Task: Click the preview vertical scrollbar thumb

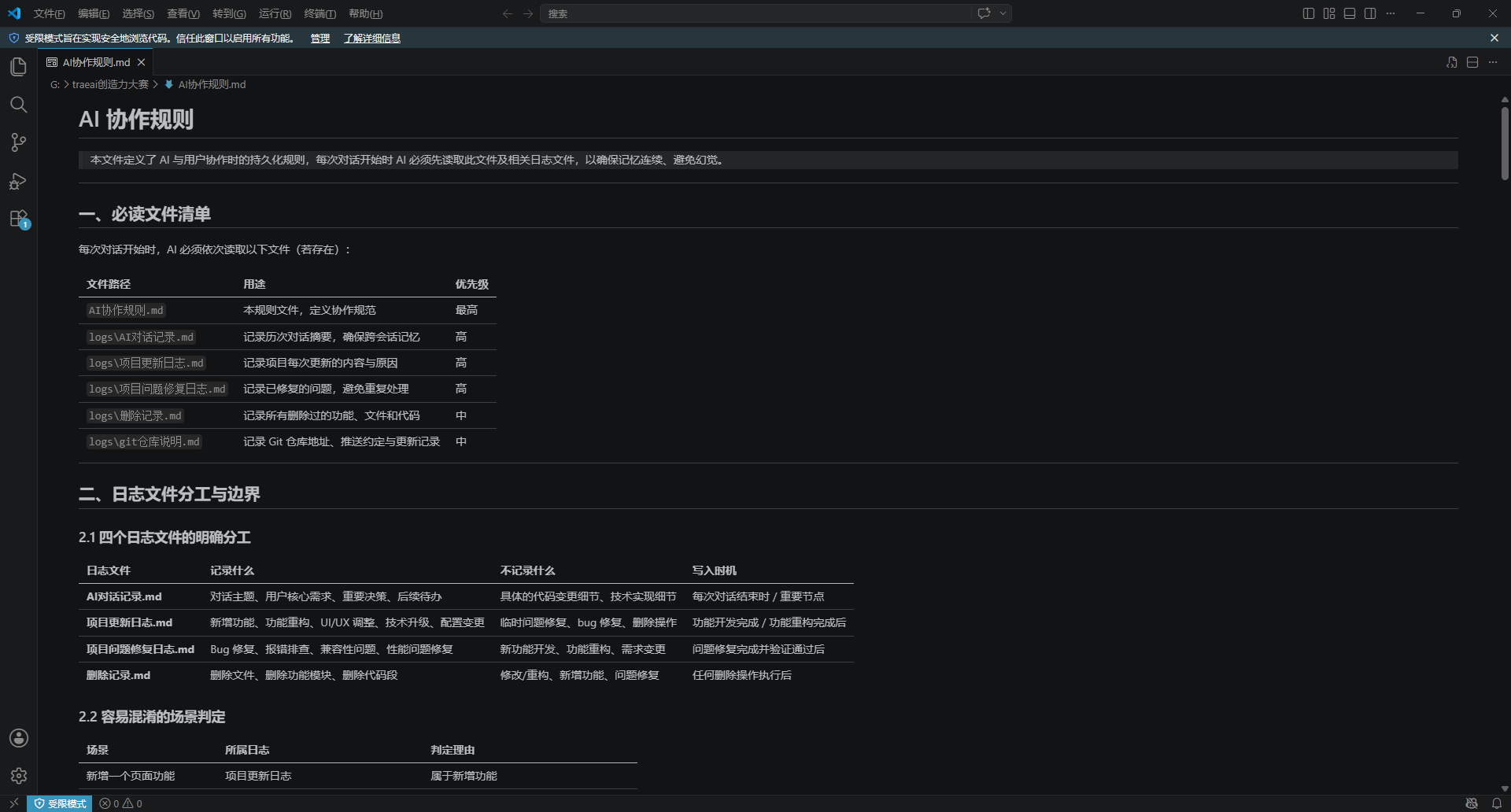Action: 1505,143
